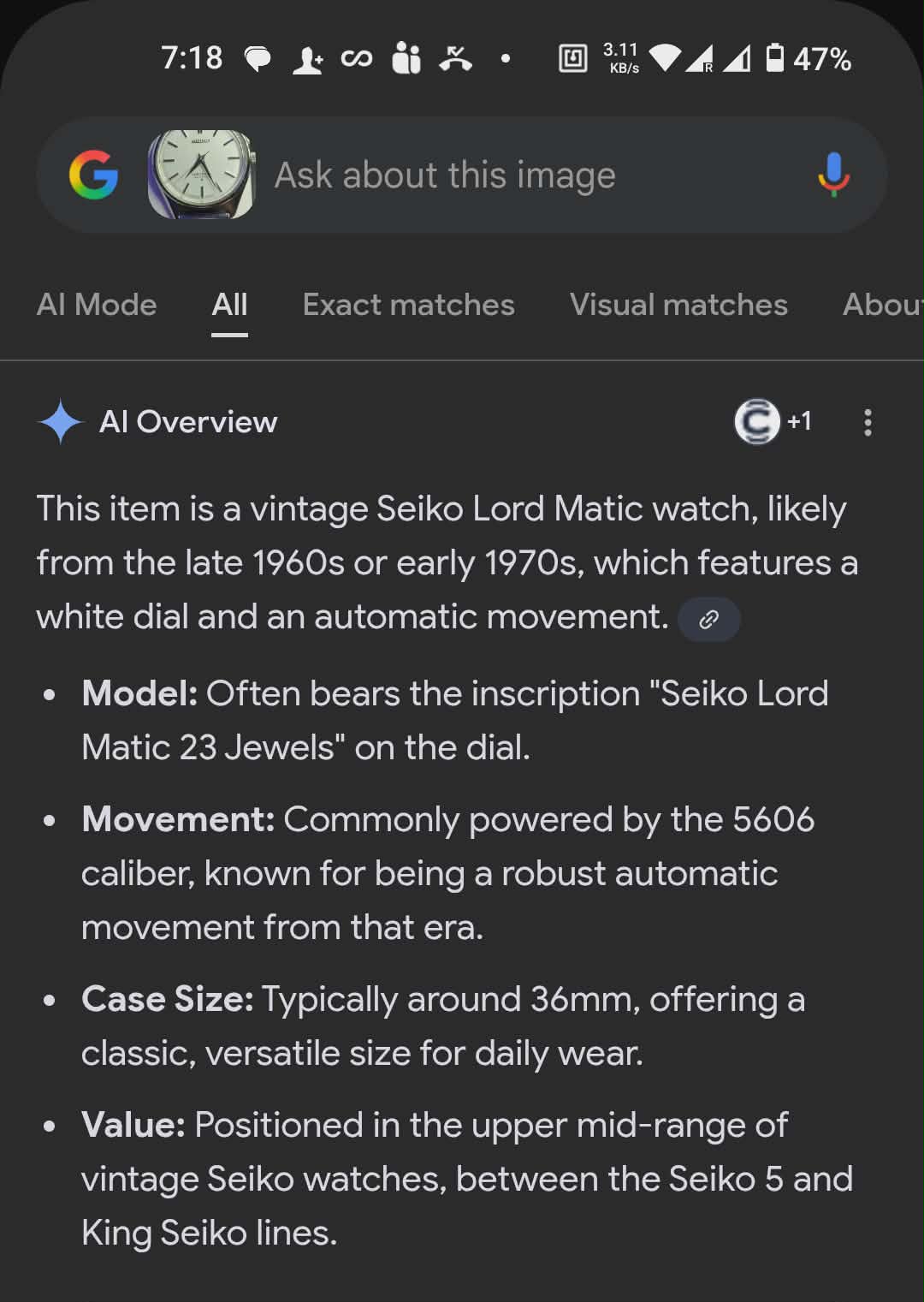Open the partially visible About tab
Screen dimensions: 924x1302
[x=881, y=305]
